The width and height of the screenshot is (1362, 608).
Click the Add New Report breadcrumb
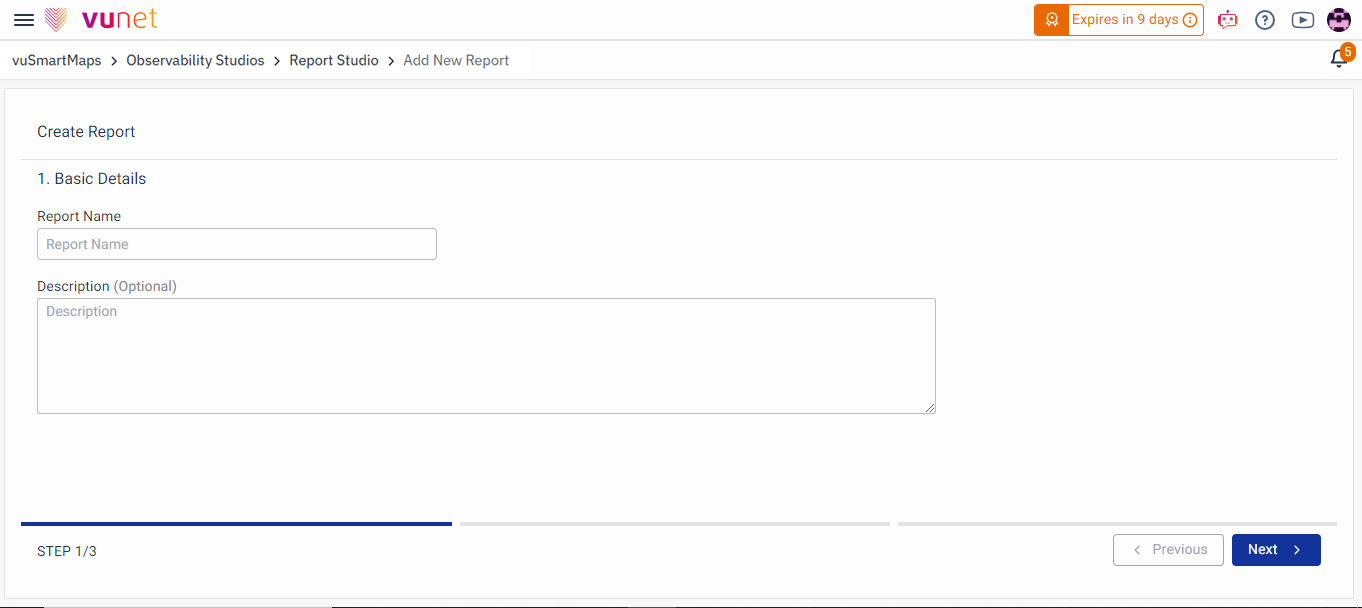(456, 61)
